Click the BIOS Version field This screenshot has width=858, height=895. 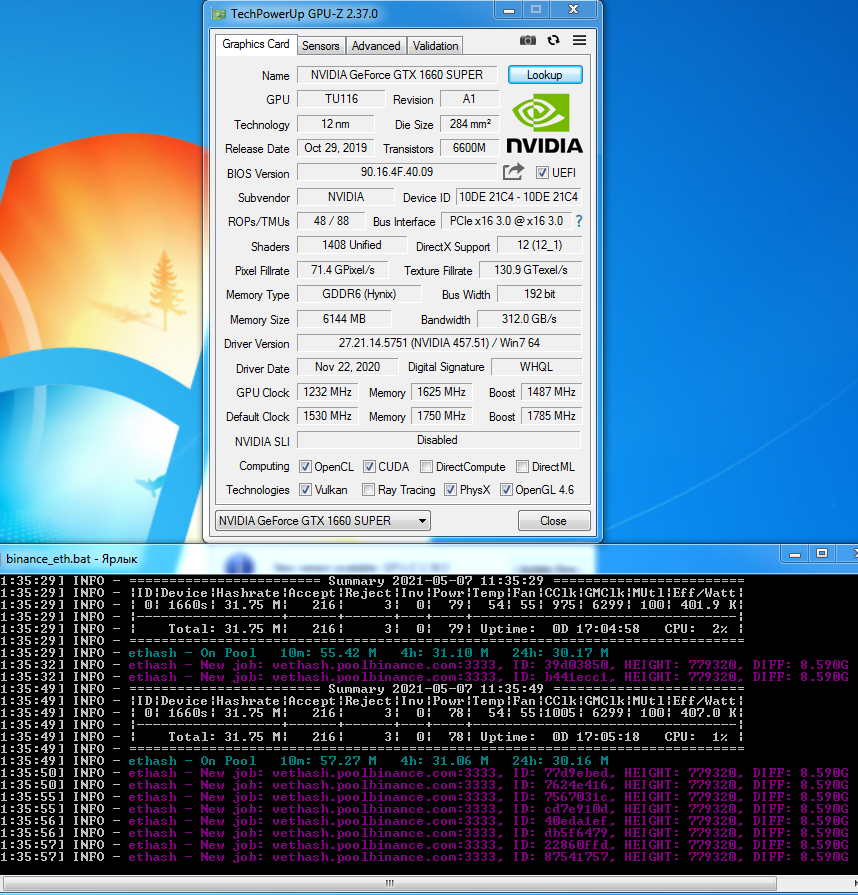pyautogui.click(x=396, y=172)
